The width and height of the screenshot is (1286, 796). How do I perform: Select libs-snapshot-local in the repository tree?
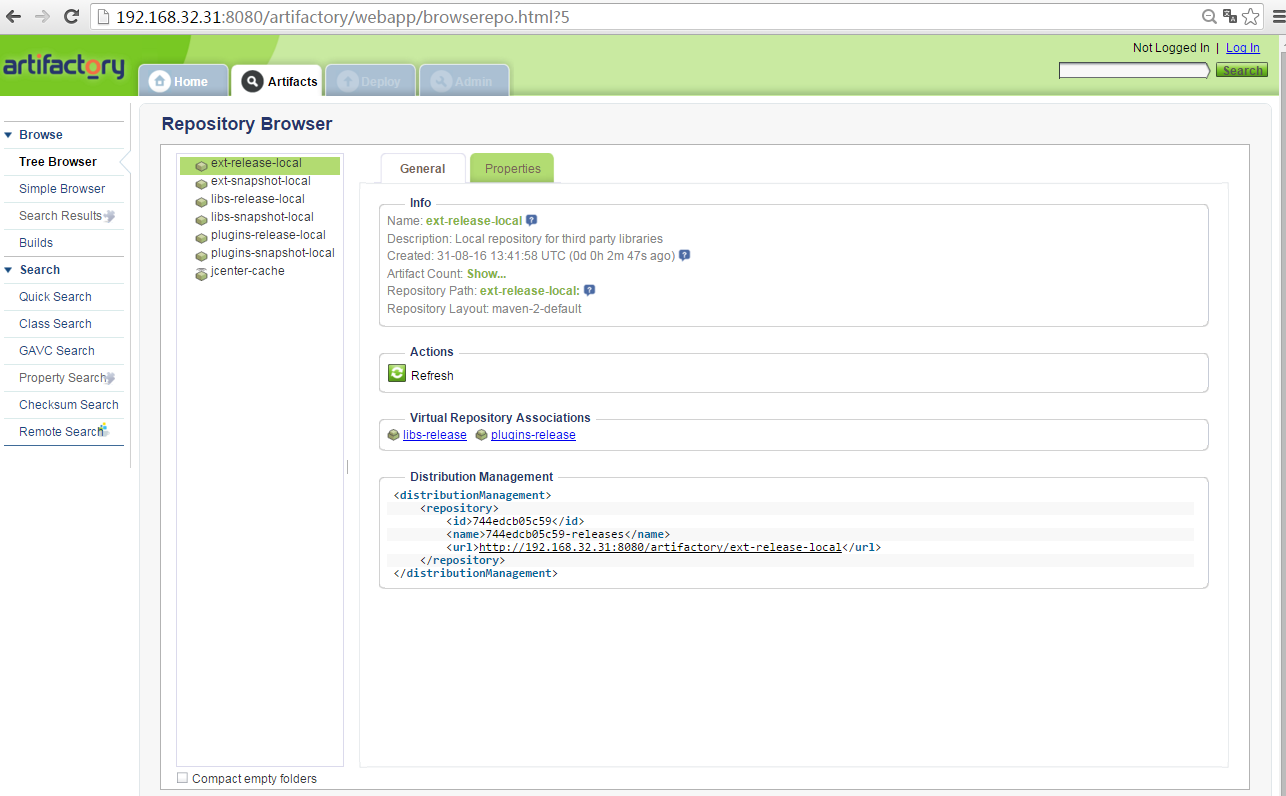262,217
